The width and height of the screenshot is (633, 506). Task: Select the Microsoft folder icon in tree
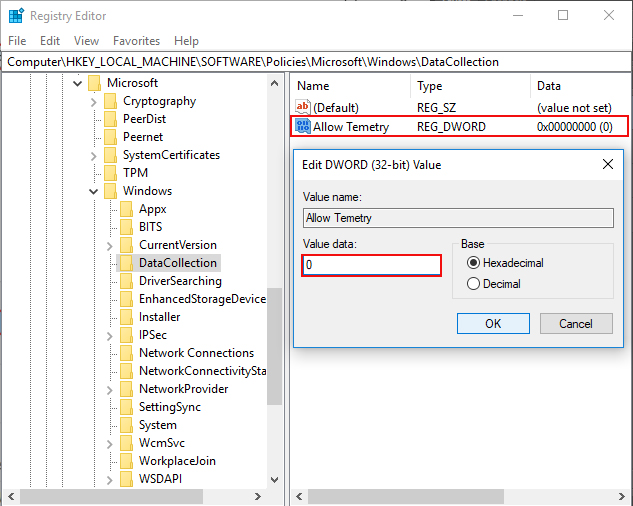coord(94,83)
